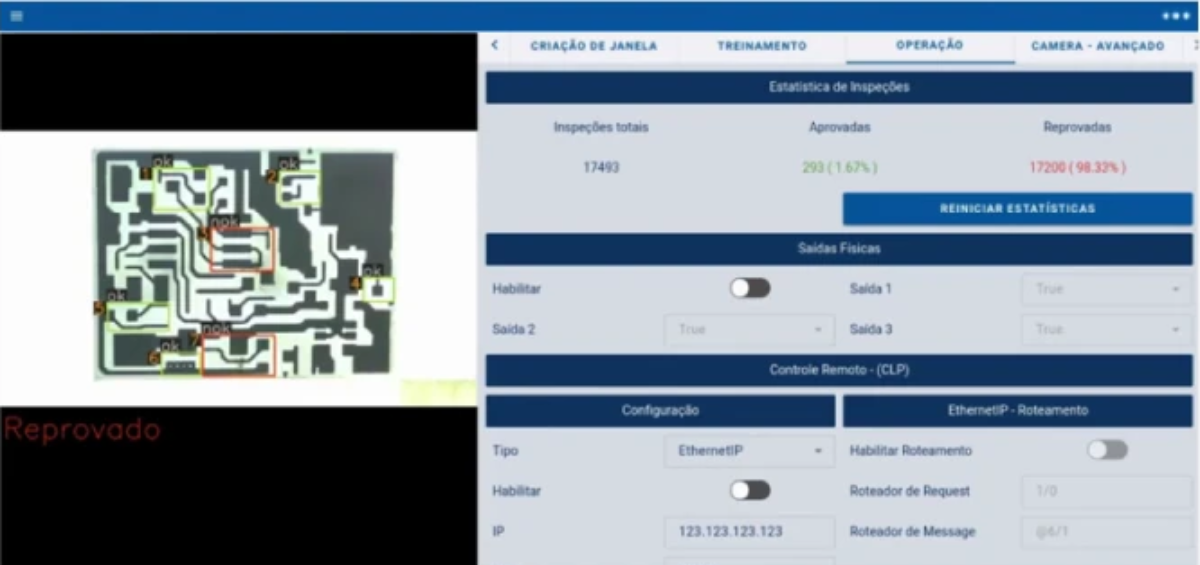The width and height of the screenshot is (1200, 565).
Task: Open the Saída 3 dropdown
Action: [x=1106, y=329]
